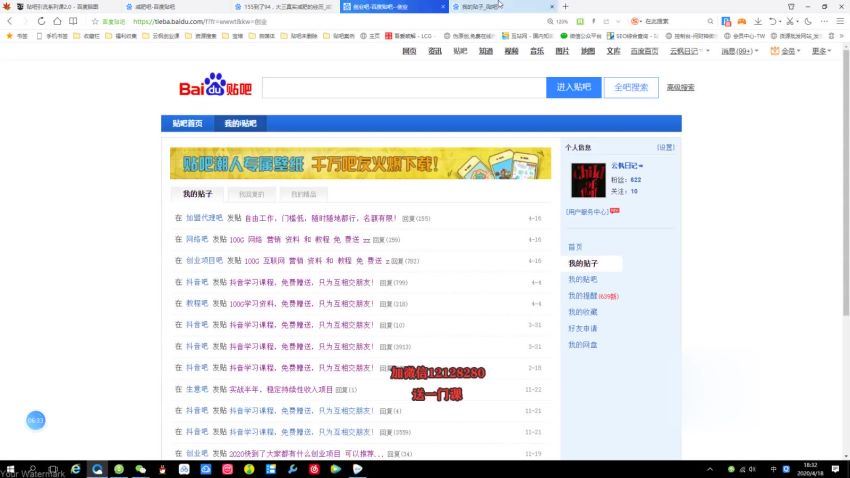Click inside the Tieba search input field
The image size is (850, 478).
[x=404, y=87]
